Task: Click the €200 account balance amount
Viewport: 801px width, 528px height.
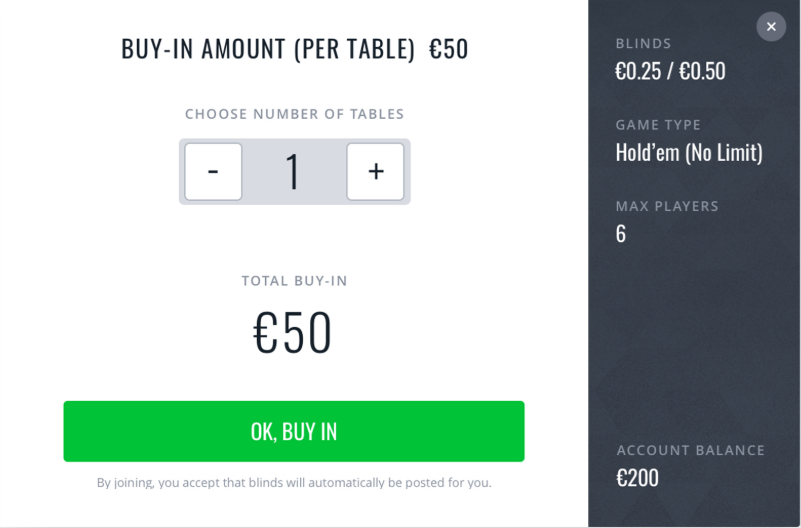Action: 637,478
